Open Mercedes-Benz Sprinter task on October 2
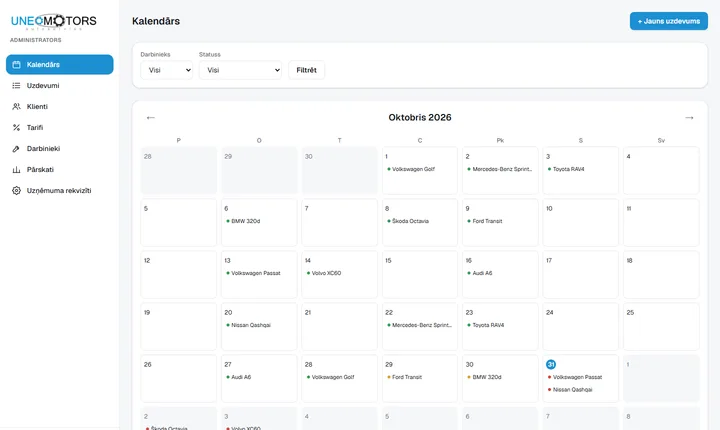Screen dimensions: 720x430 click(x=500, y=169)
